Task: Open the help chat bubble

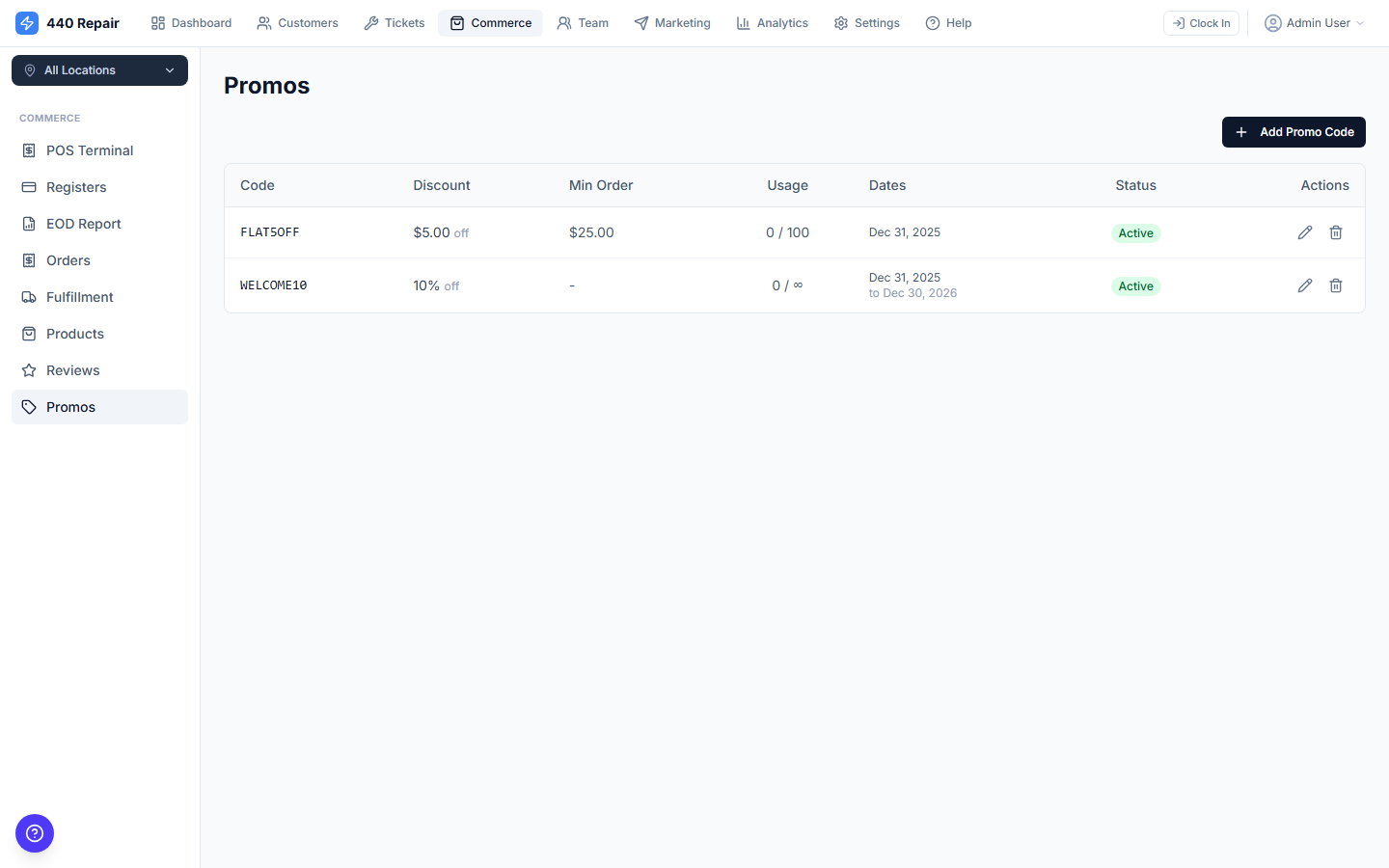Action: (x=35, y=833)
